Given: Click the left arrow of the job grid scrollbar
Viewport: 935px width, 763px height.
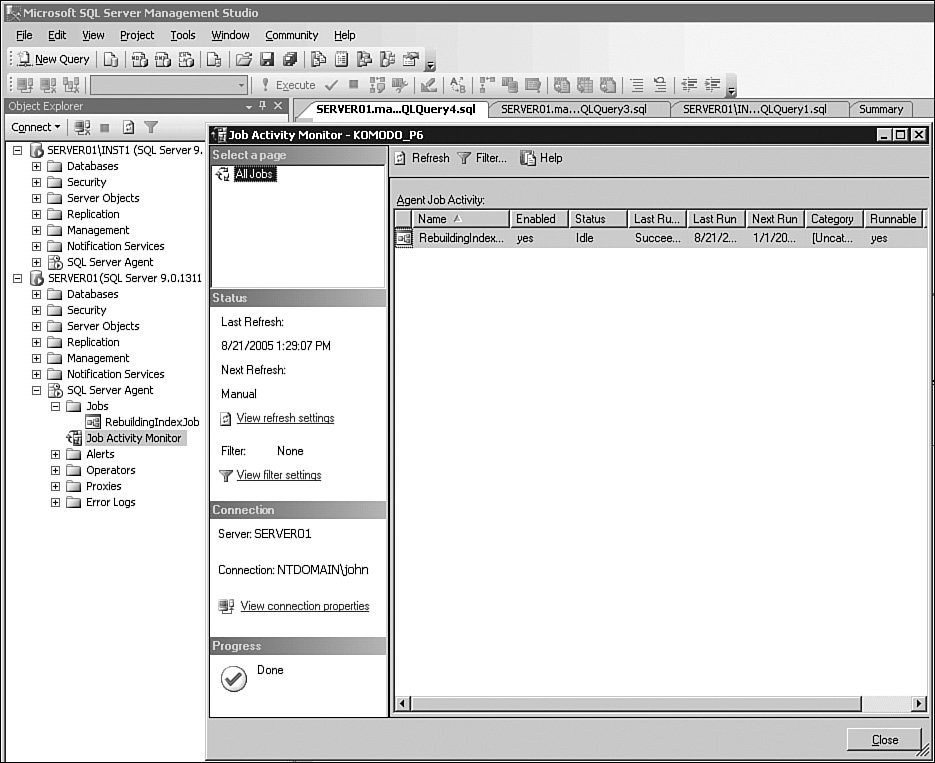Looking at the screenshot, I should [x=402, y=704].
